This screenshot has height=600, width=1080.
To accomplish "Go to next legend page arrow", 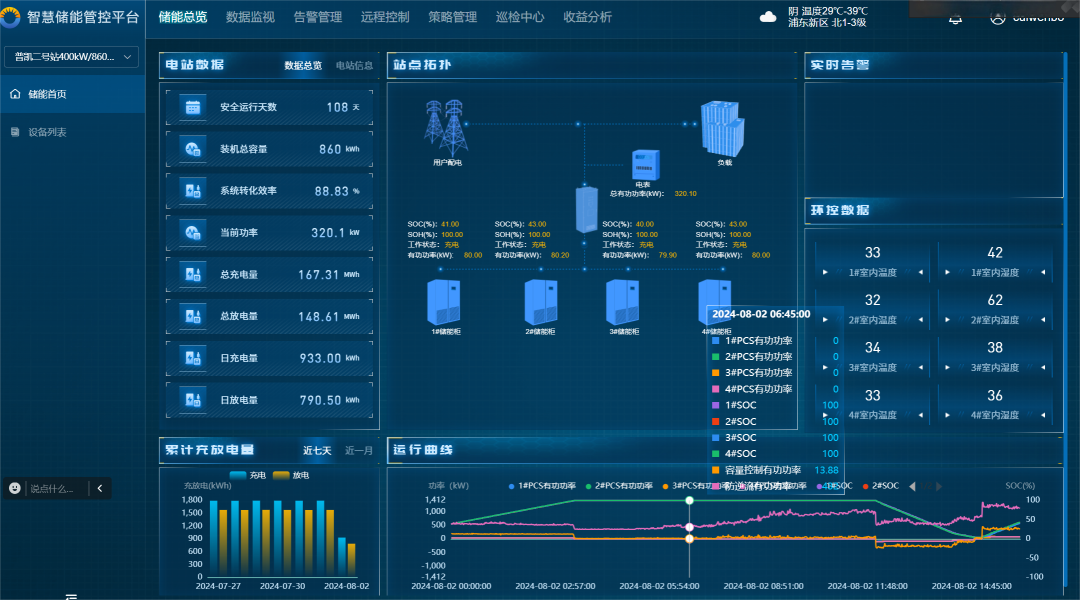I will point(938,486).
